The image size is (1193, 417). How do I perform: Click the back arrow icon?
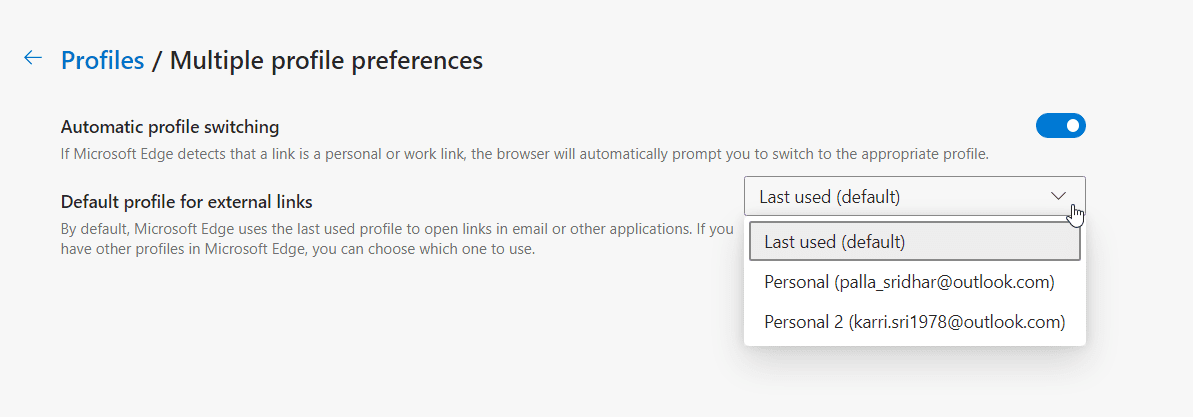(33, 58)
